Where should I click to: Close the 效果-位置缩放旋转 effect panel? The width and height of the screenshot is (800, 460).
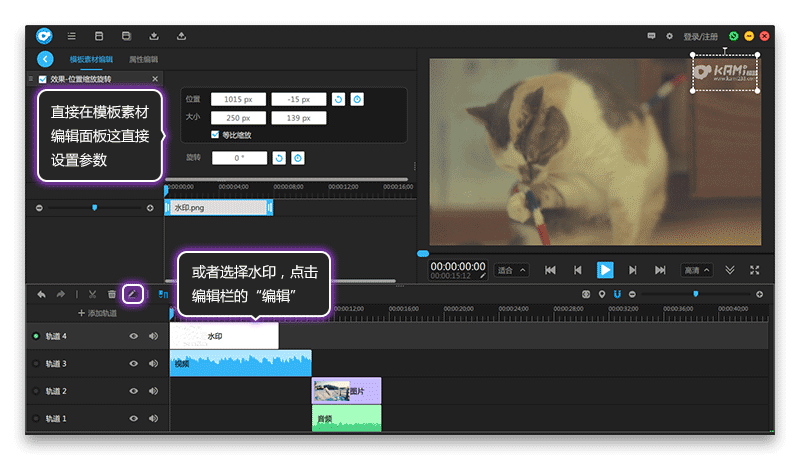[x=155, y=79]
